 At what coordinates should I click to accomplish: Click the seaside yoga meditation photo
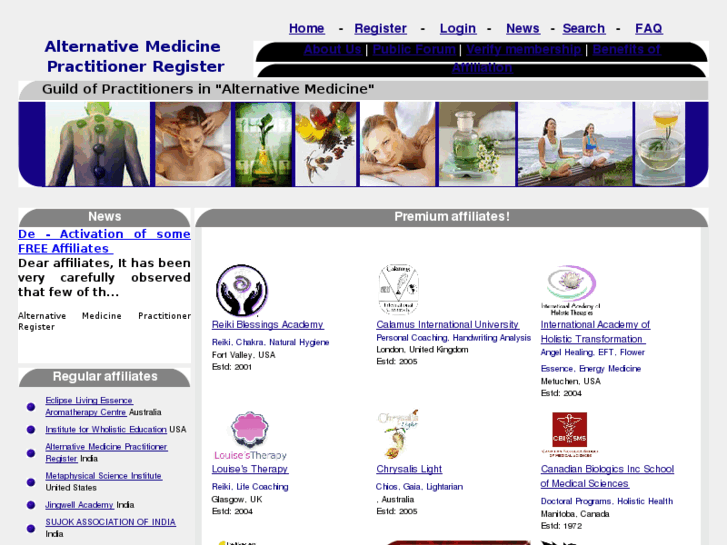pos(575,144)
